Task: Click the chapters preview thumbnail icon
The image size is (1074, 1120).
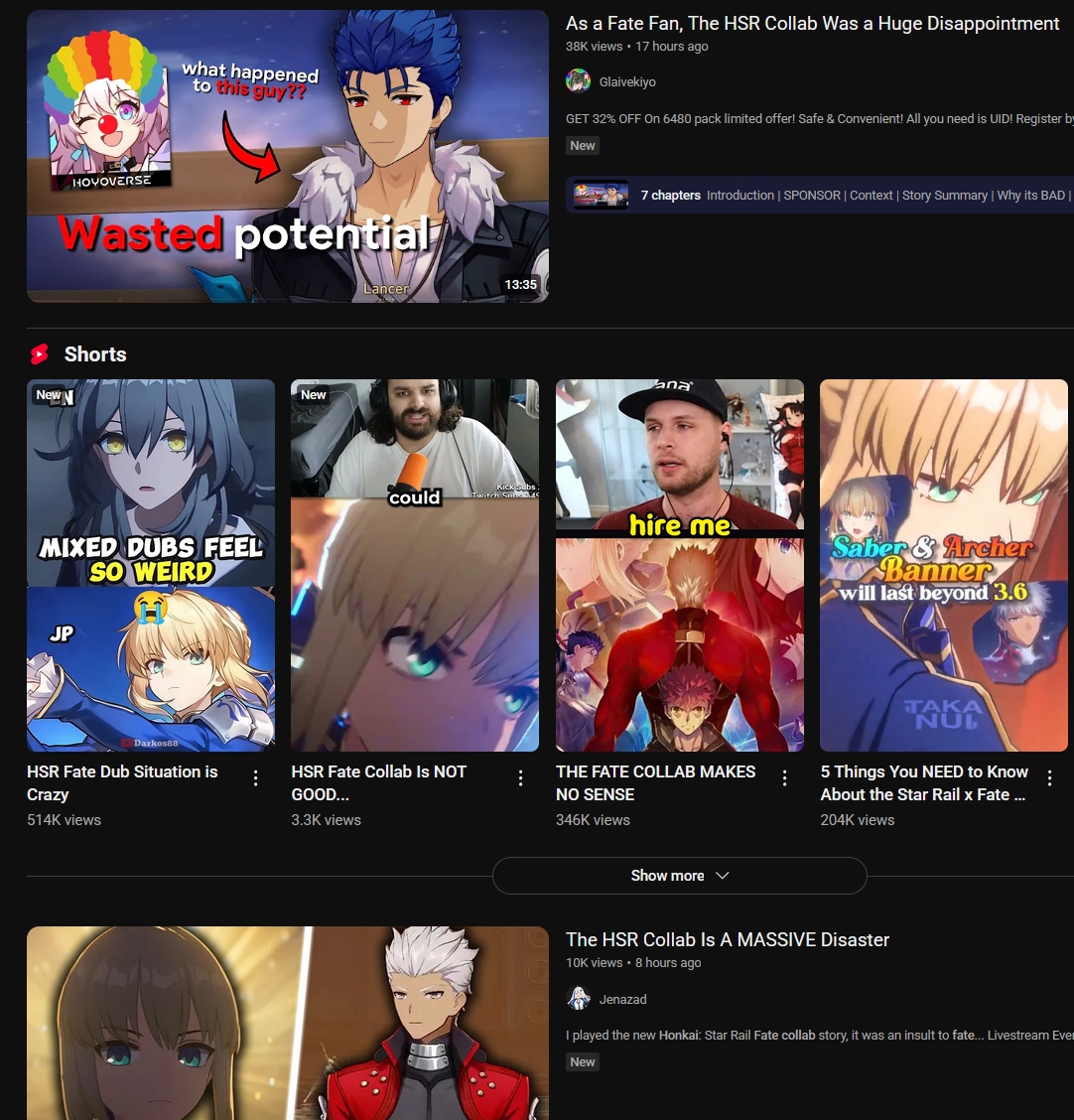Action: tap(602, 195)
